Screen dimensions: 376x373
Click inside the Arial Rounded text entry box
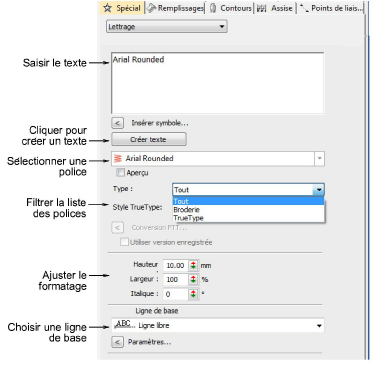[217, 83]
